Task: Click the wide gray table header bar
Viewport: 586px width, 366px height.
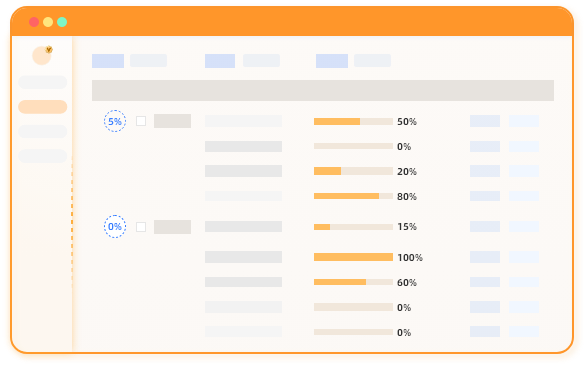Action: point(323,90)
